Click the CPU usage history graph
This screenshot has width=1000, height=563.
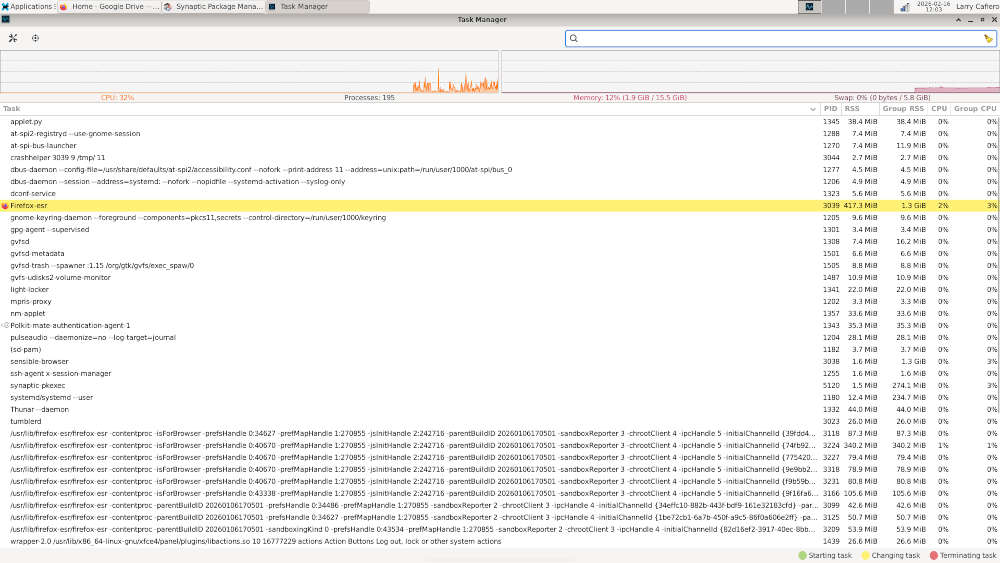pyautogui.click(x=249, y=72)
